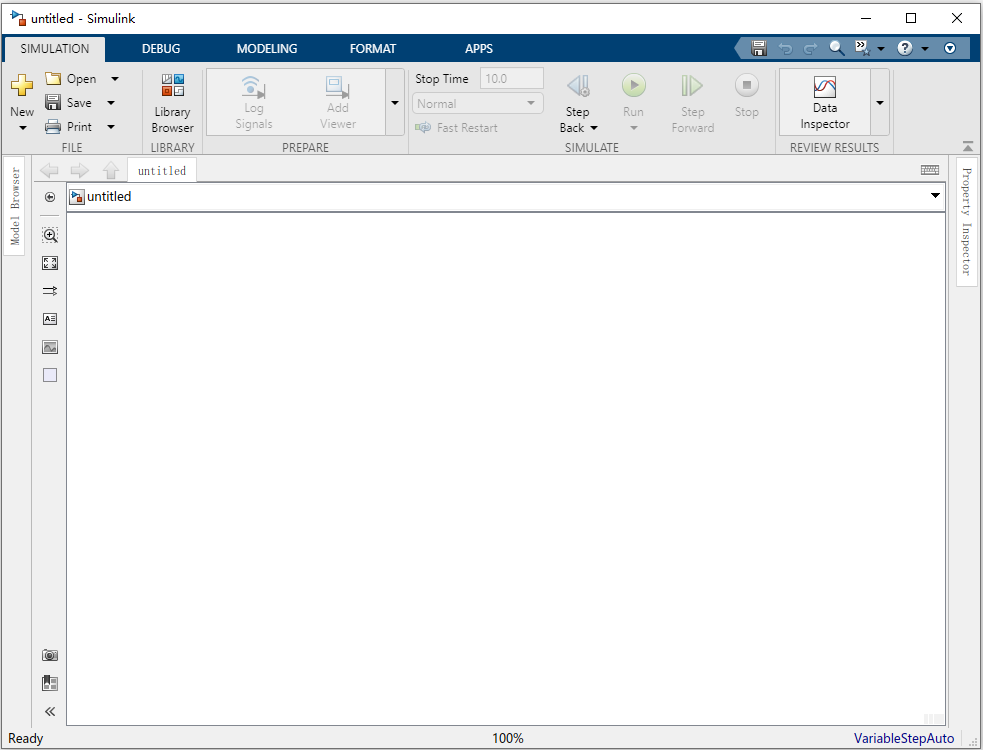Viewport: 983px width, 750px height.
Task: Click the navigate Back arrow
Action: coord(49,170)
